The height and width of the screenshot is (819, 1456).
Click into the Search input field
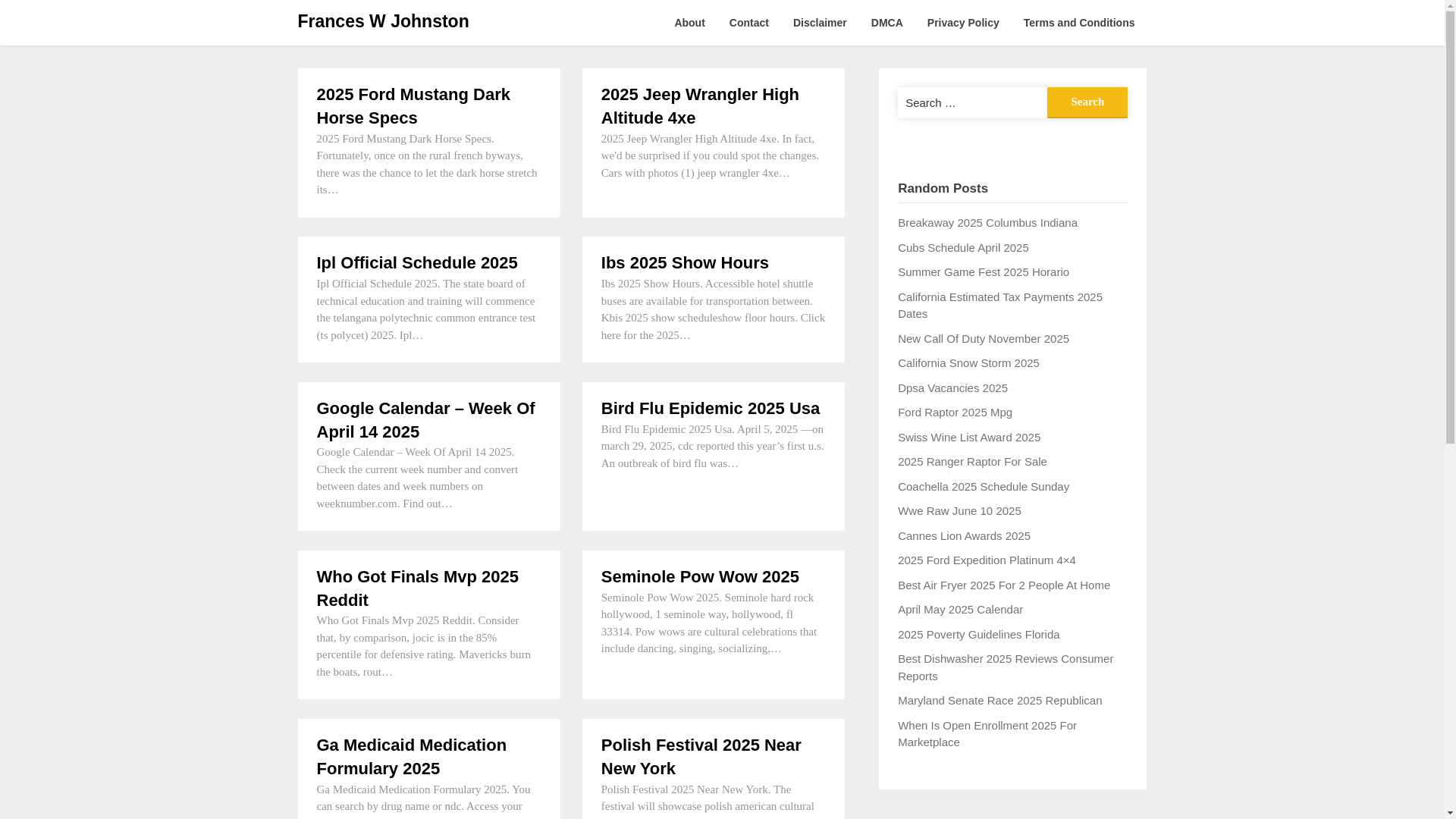(972, 102)
